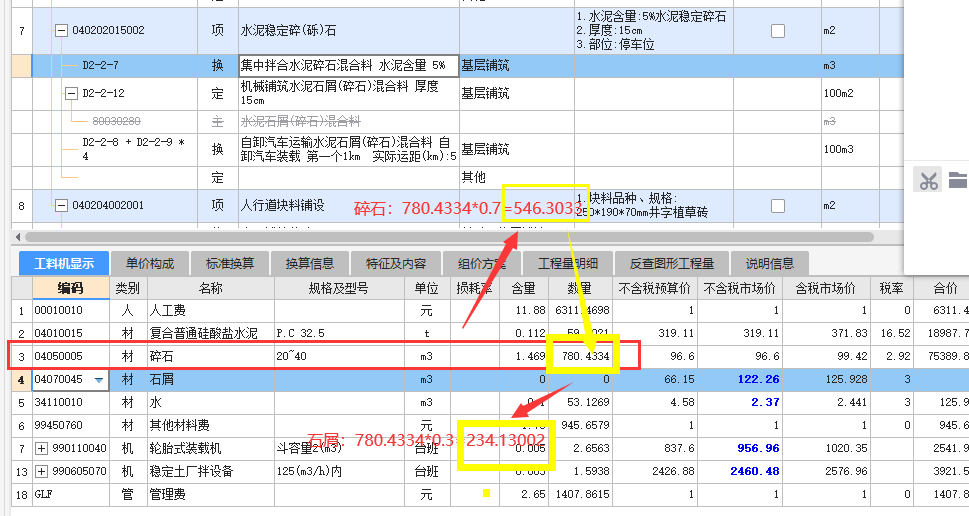Select the D2-2-7 sub-item row
Viewport: 969px width, 516px height.
pos(457,66)
